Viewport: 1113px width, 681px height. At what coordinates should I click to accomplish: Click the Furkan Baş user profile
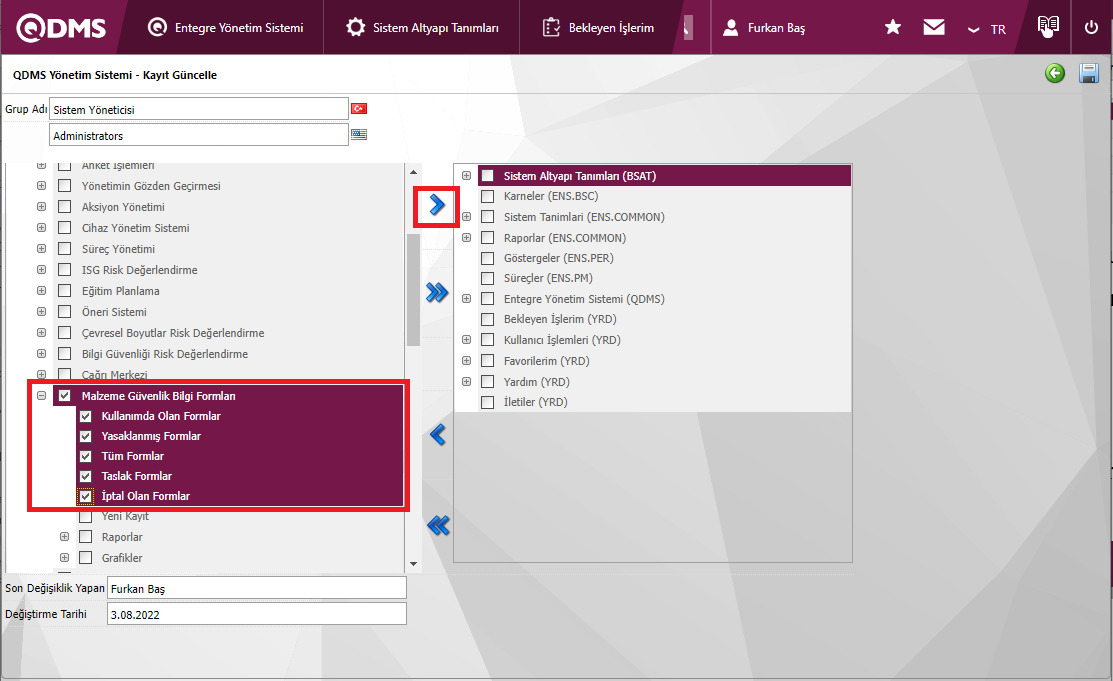(x=764, y=28)
